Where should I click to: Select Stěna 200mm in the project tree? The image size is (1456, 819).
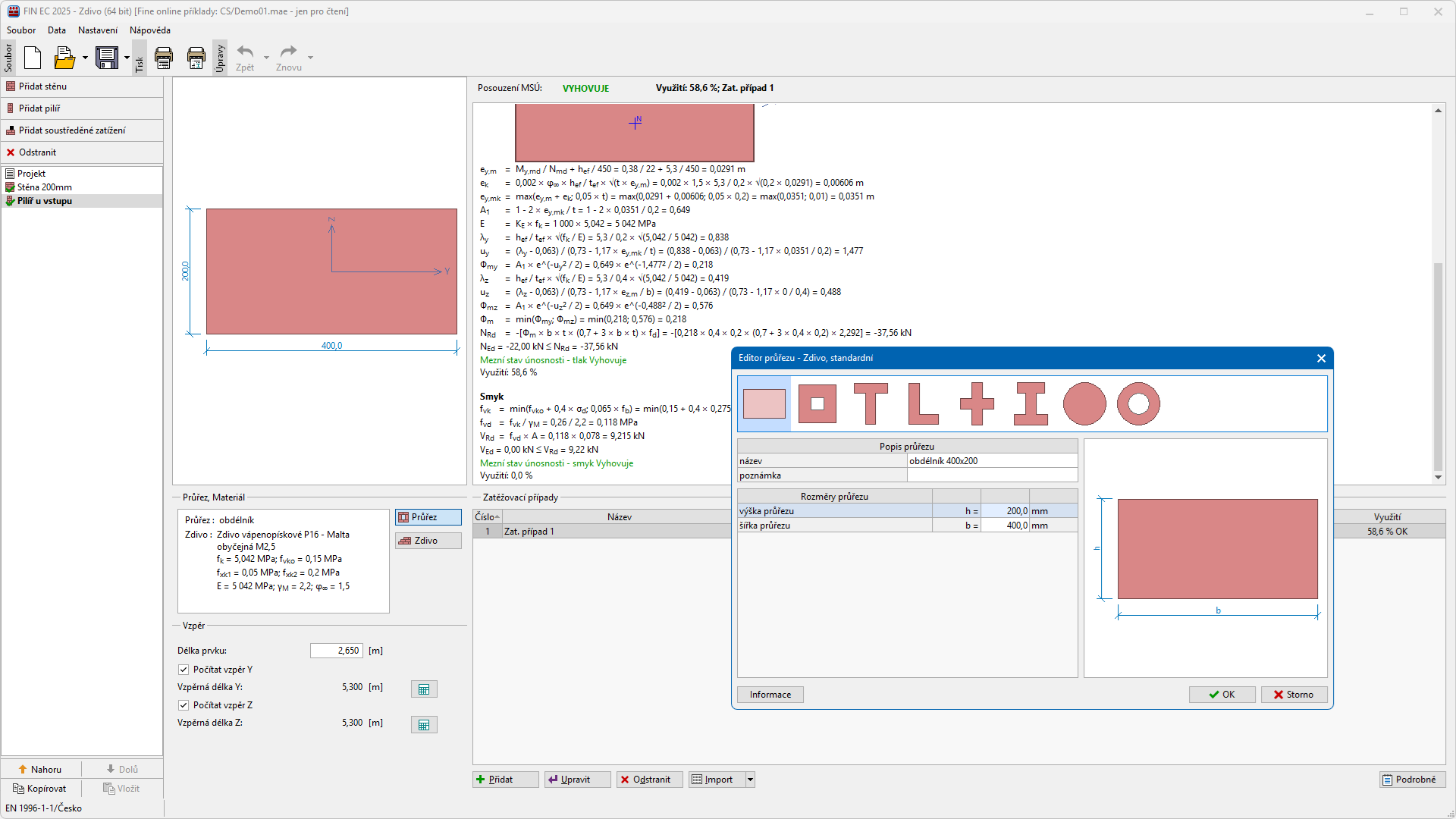click(45, 187)
